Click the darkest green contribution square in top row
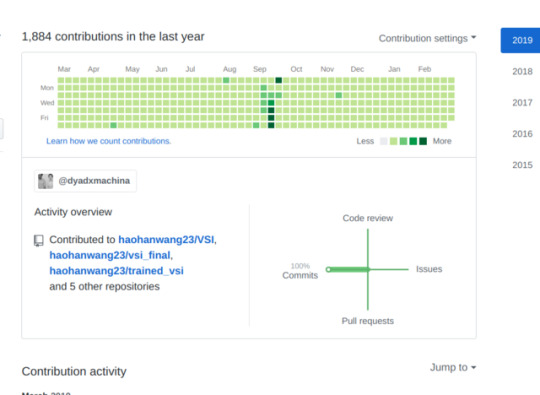This screenshot has height=395, width=540. pyautogui.click(x=279, y=80)
